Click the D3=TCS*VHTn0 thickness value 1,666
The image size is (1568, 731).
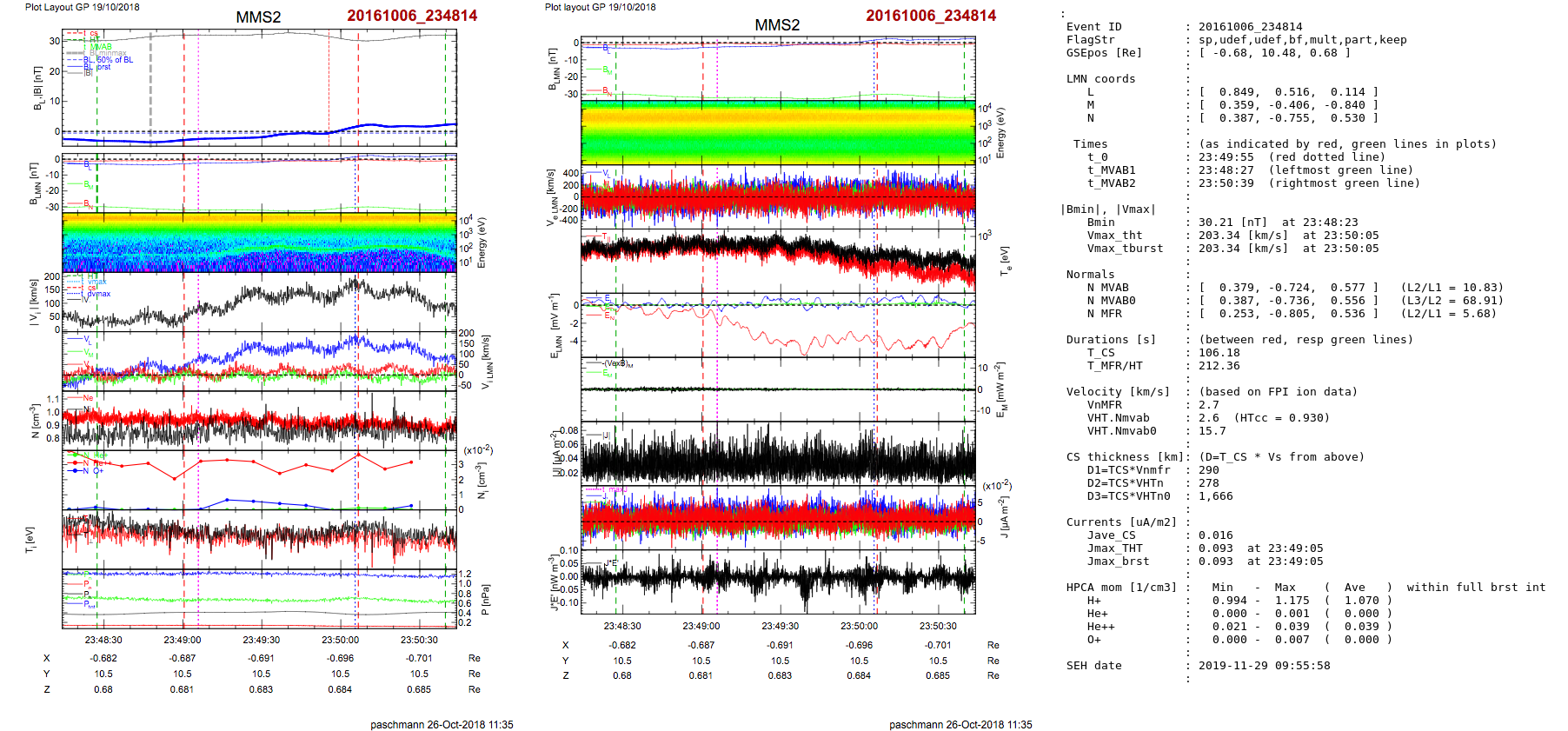1215,496
